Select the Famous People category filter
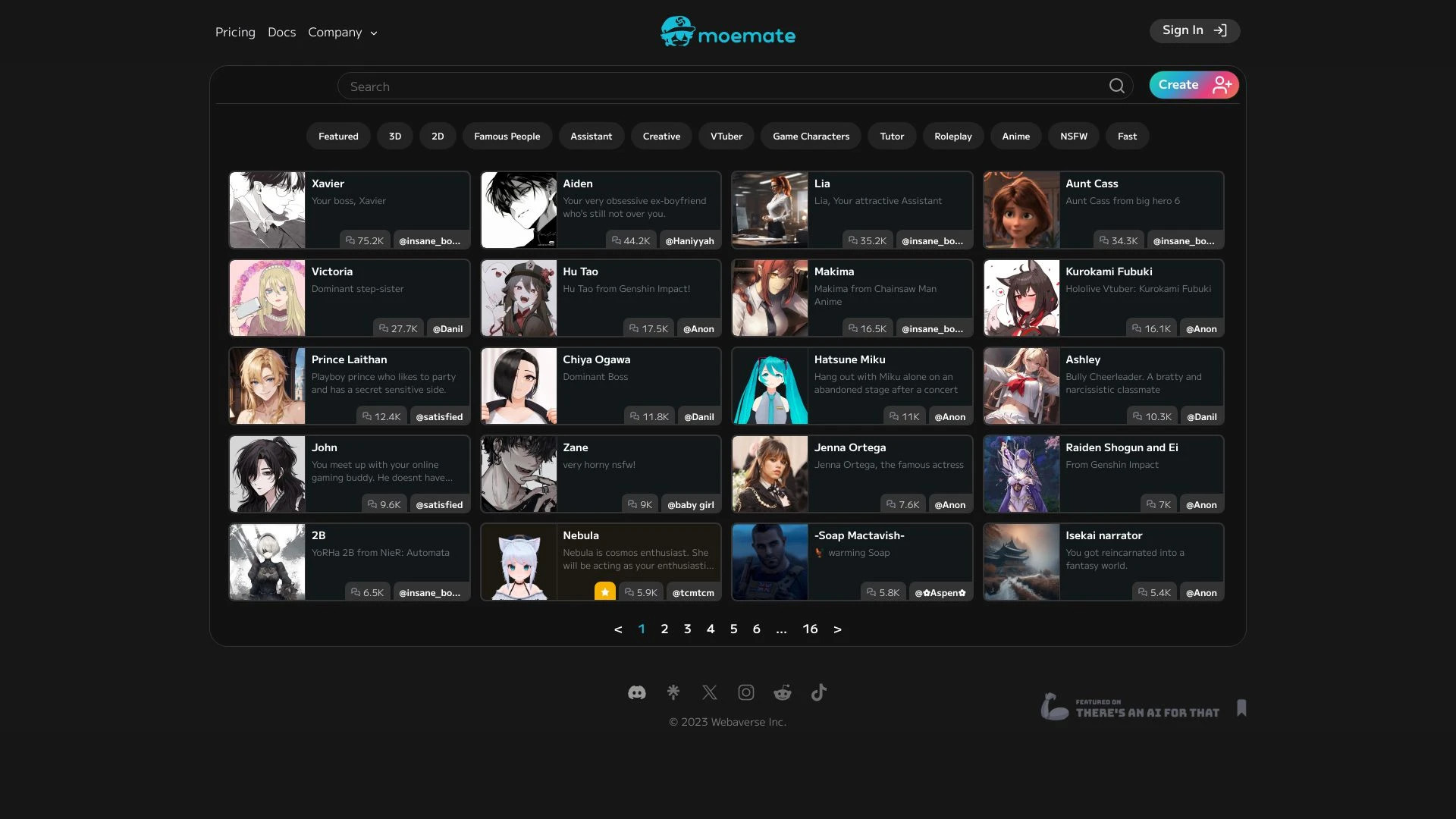This screenshot has width=1456, height=819. point(507,136)
